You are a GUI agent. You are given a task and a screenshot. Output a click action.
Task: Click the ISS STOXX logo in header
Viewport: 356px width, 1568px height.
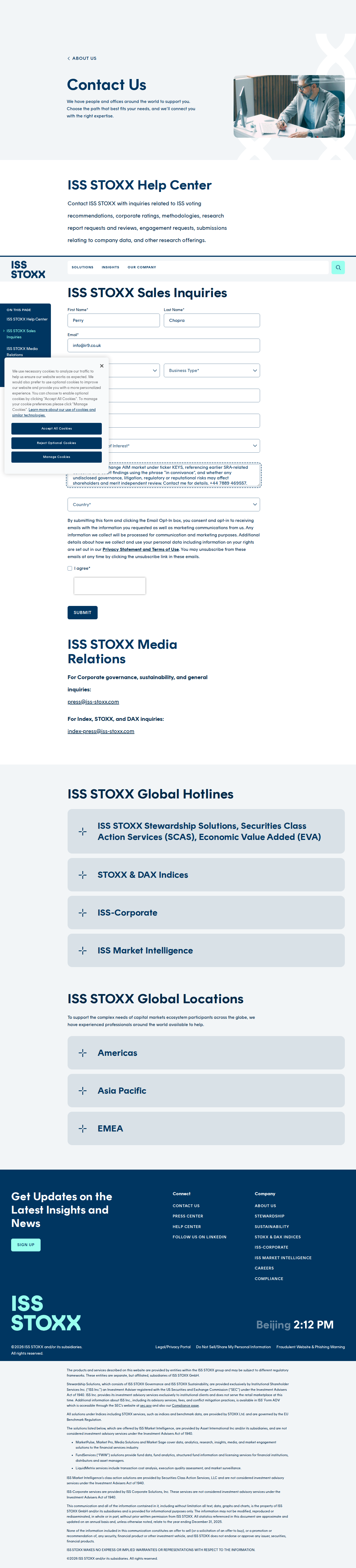point(28,270)
